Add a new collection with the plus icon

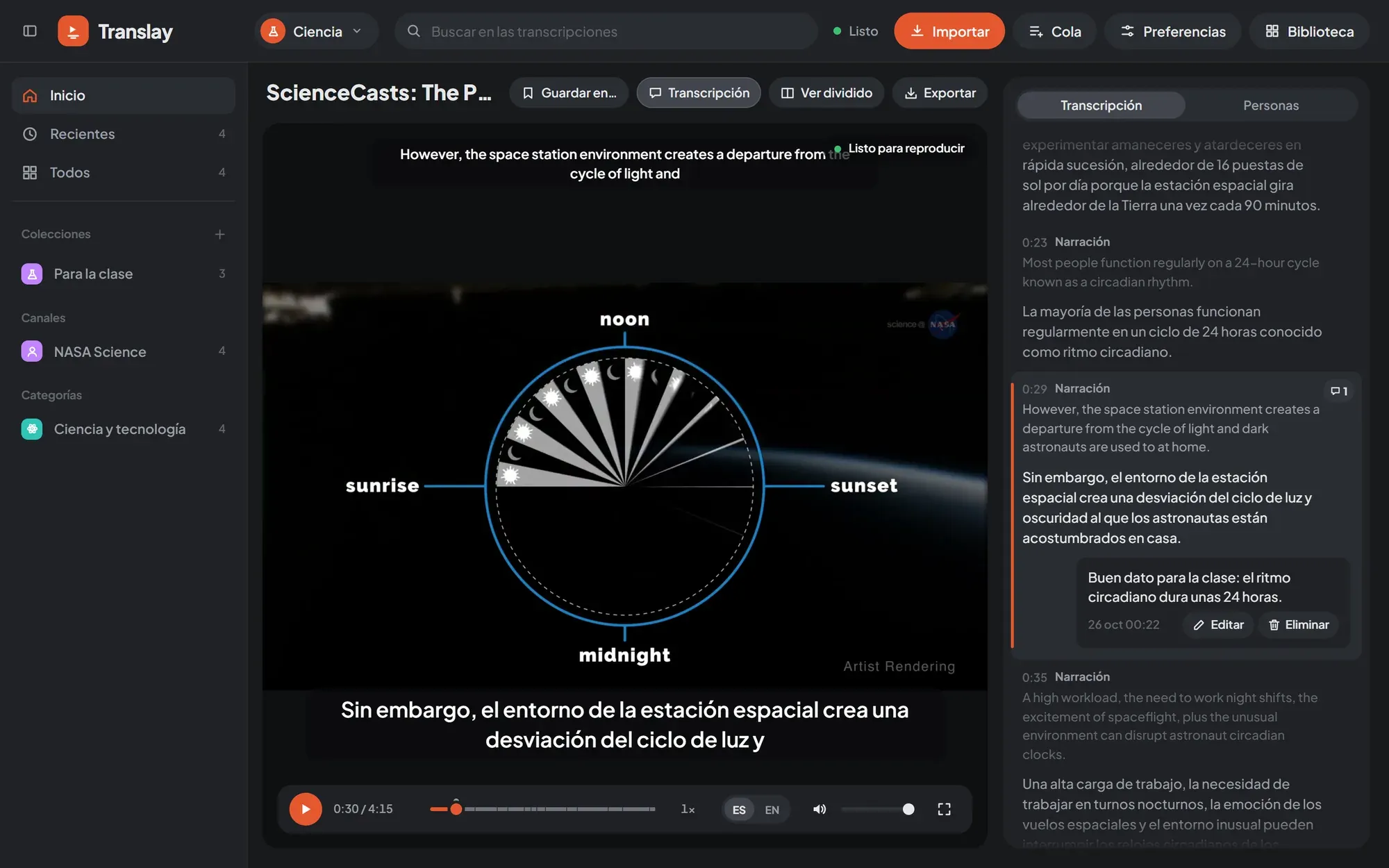(x=219, y=235)
